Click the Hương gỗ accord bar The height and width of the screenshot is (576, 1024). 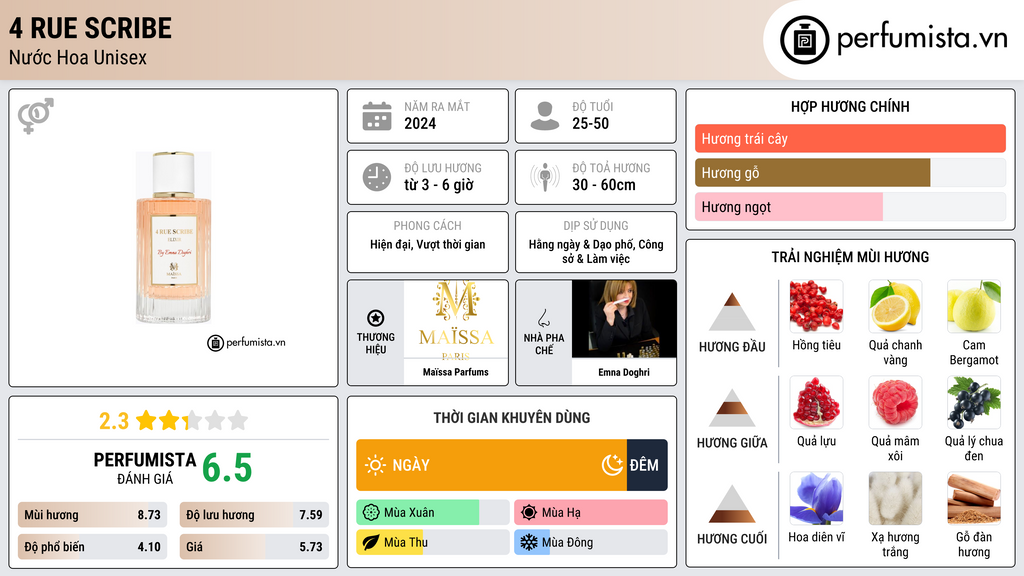[850, 172]
